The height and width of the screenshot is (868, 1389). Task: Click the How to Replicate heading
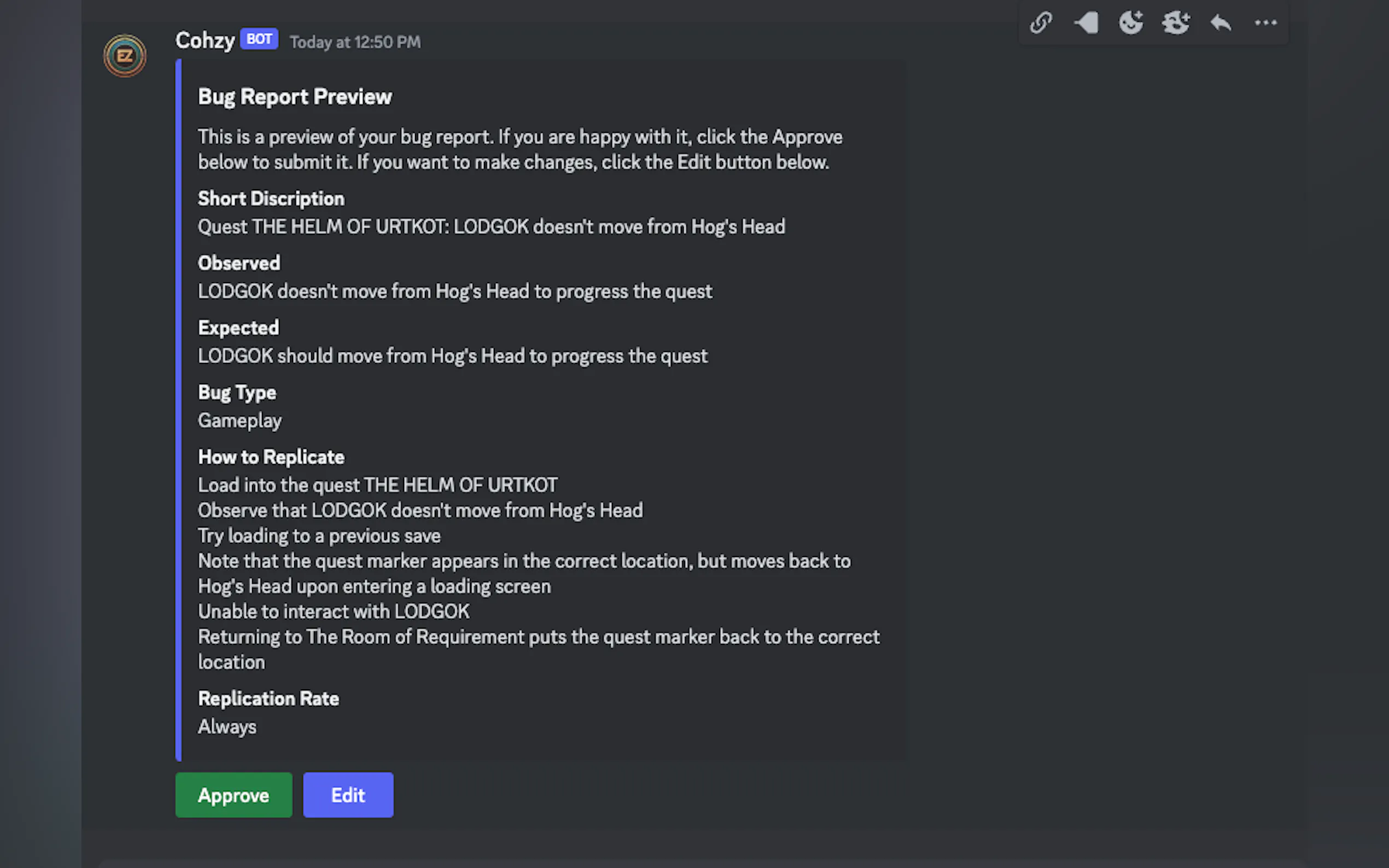(271, 457)
